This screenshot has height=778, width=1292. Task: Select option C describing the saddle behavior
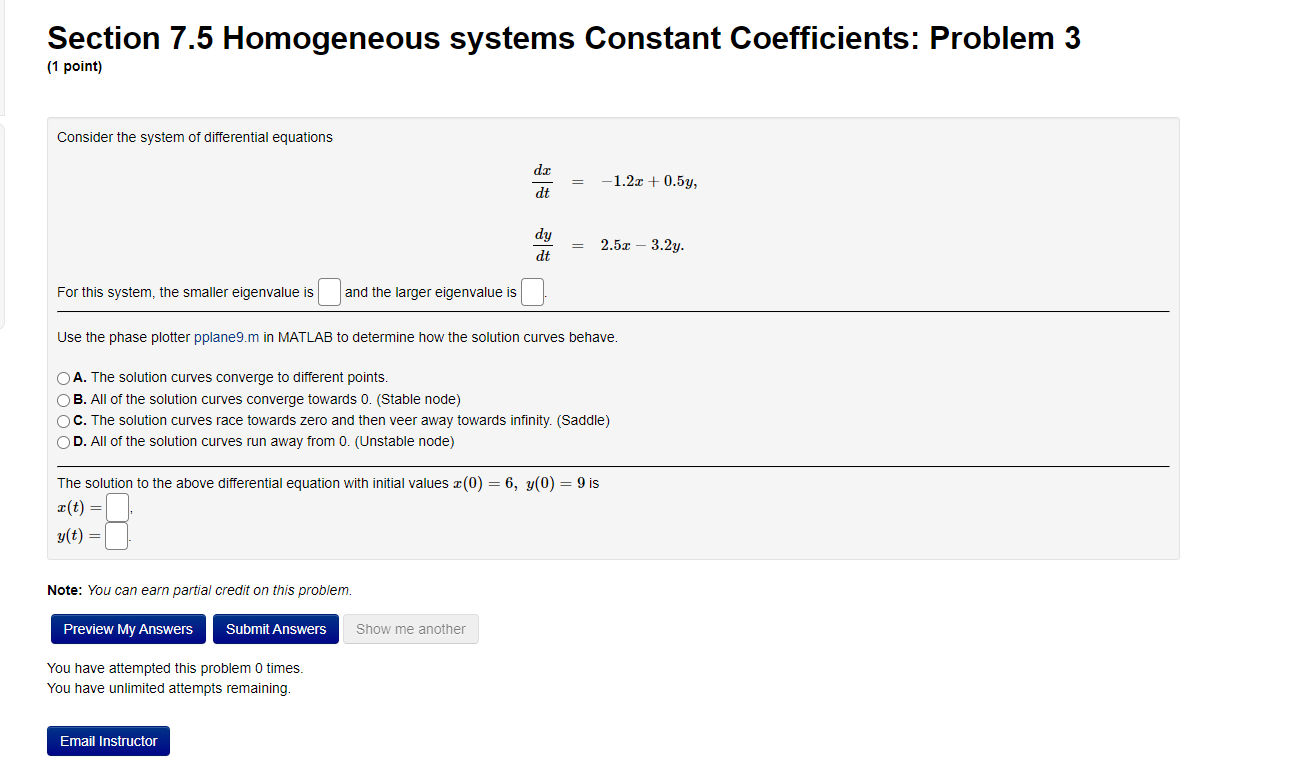(62, 420)
